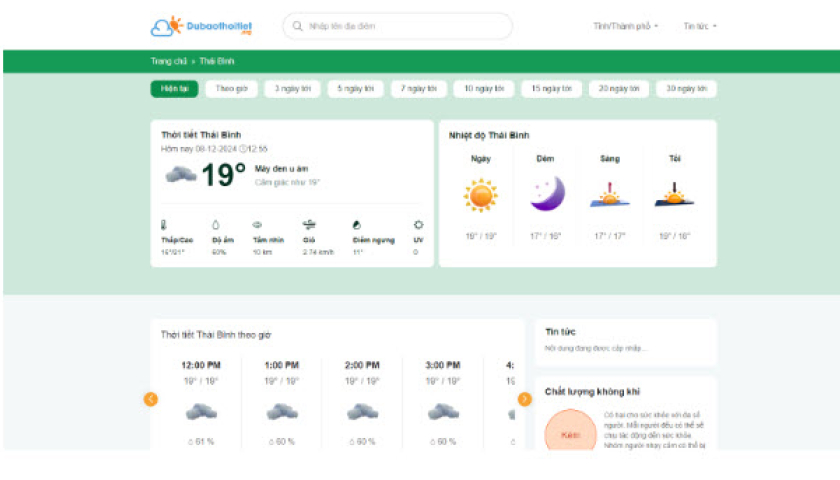Click the Dubaothoitiet logo icon
The width and height of the screenshot is (840, 480).
pos(166,26)
